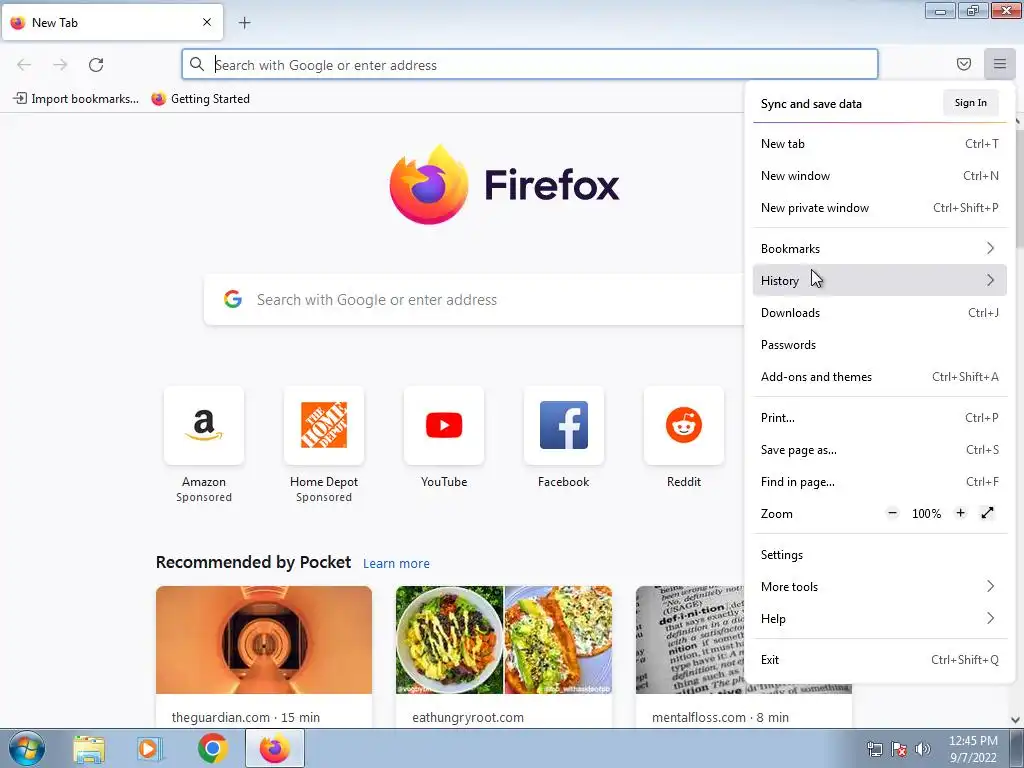Viewport: 1024px width, 768px height.
Task: Close the New Tab tab
Action: point(206,22)
